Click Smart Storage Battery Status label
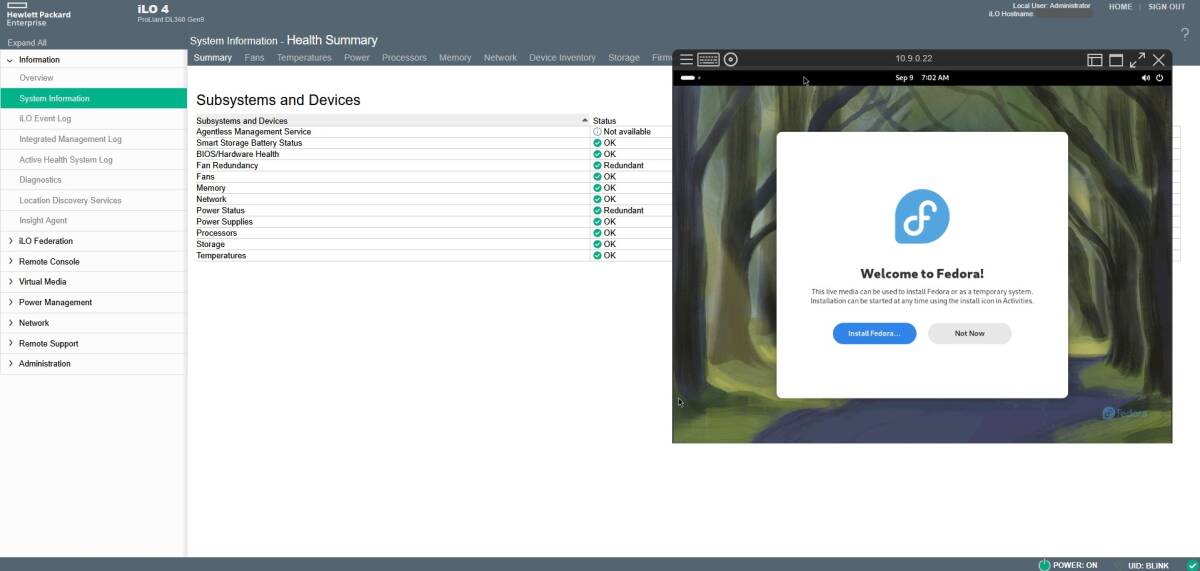 point(249,143)
